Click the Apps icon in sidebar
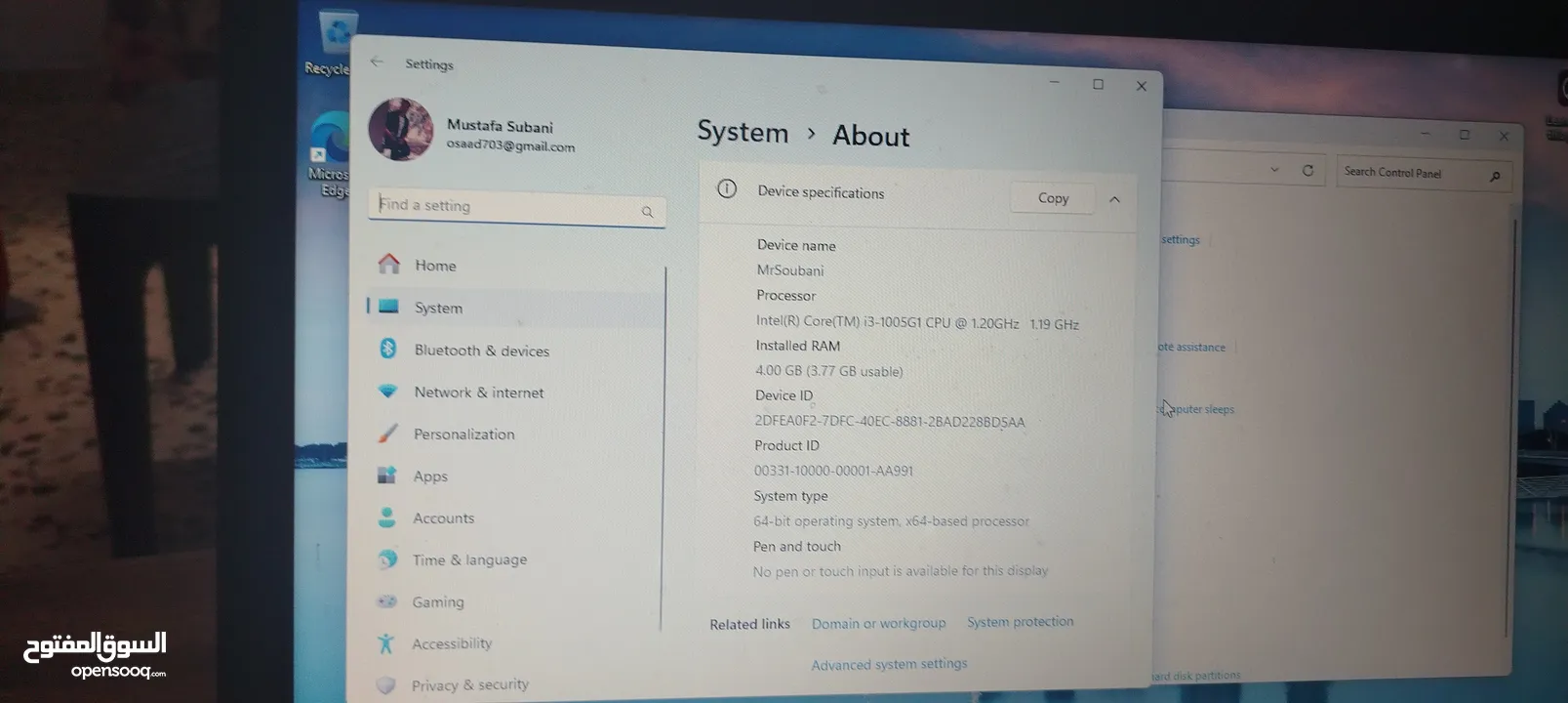This screenshot has height=703, width=1568. (x=386, y=476)
